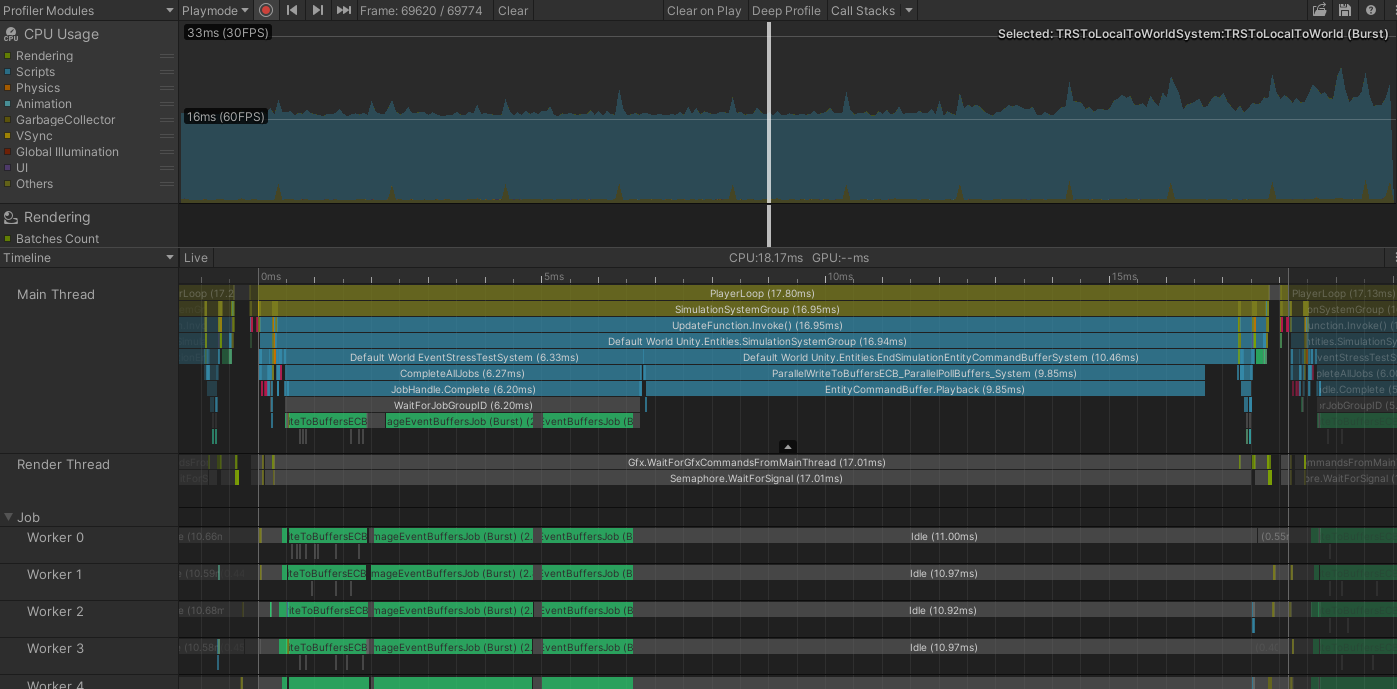
Task: Go to the previous frame
Action: 291,10
